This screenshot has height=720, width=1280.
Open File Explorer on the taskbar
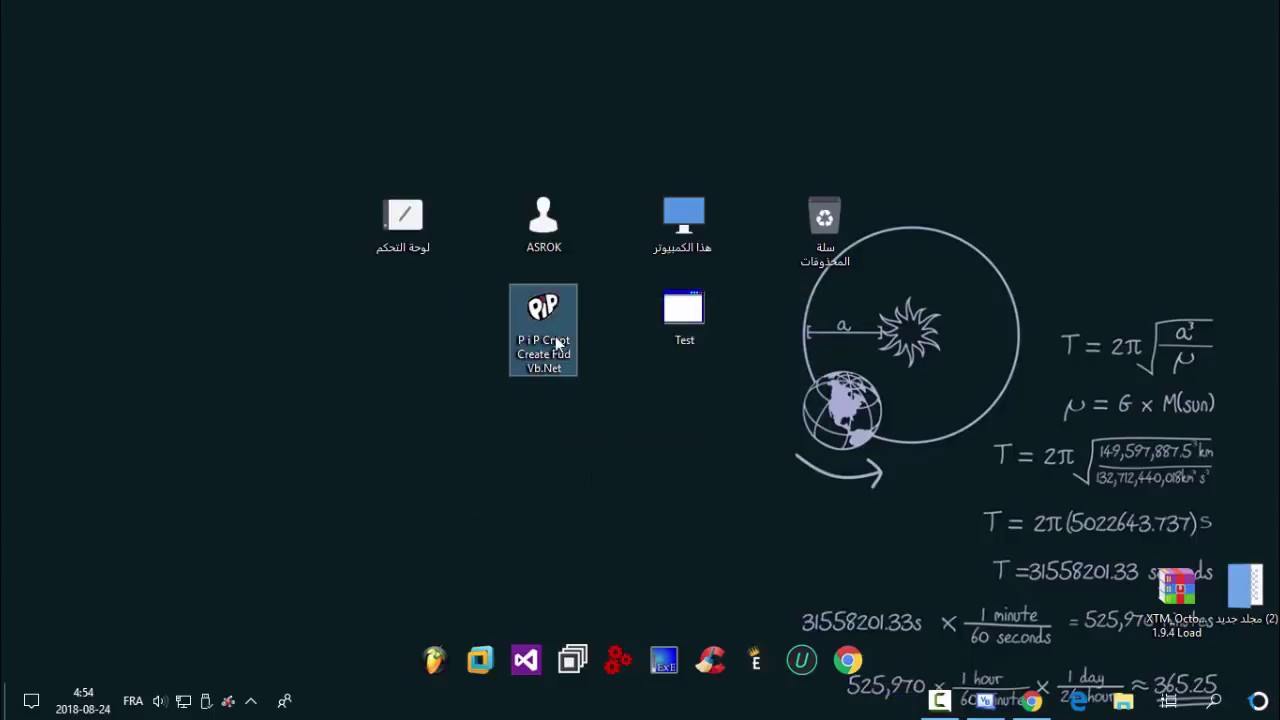tap(1124, 701)
